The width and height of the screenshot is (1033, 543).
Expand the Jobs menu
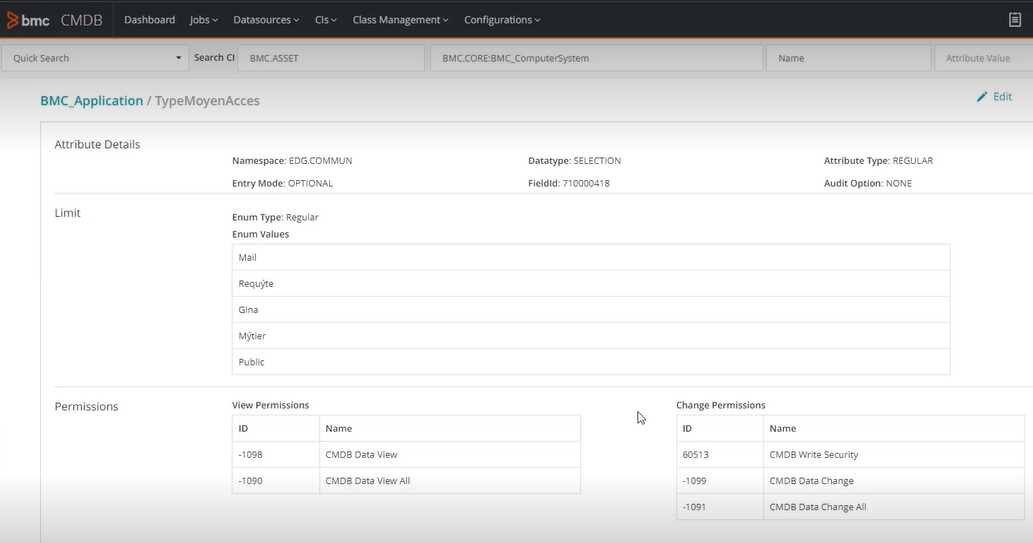coord(204,20)
